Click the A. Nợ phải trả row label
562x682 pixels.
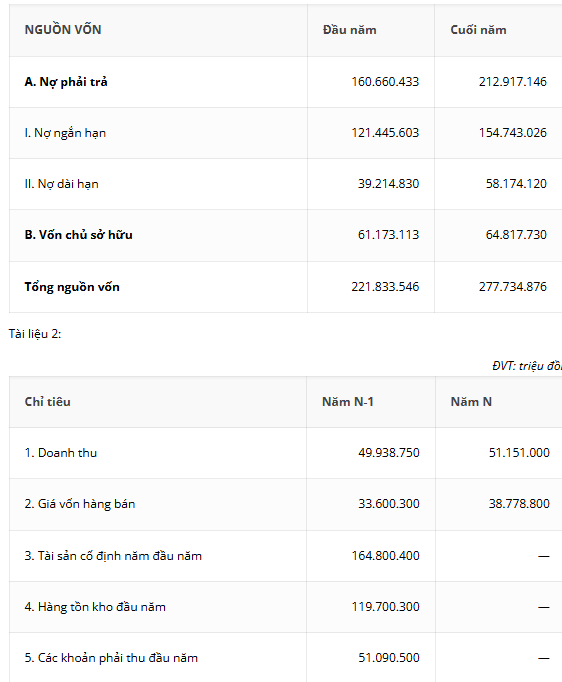coord(66,82)
